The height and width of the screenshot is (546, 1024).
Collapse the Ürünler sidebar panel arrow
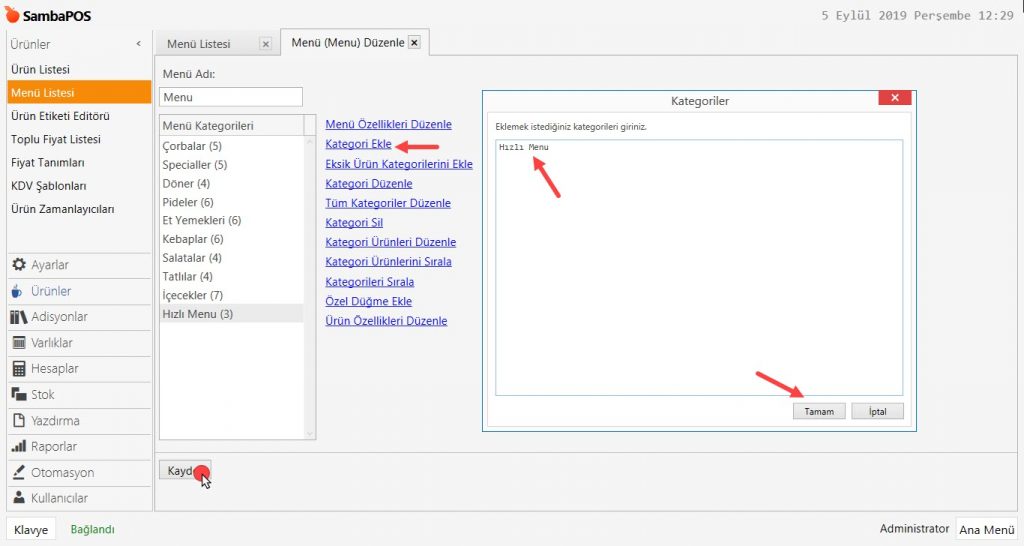(138, 44)
